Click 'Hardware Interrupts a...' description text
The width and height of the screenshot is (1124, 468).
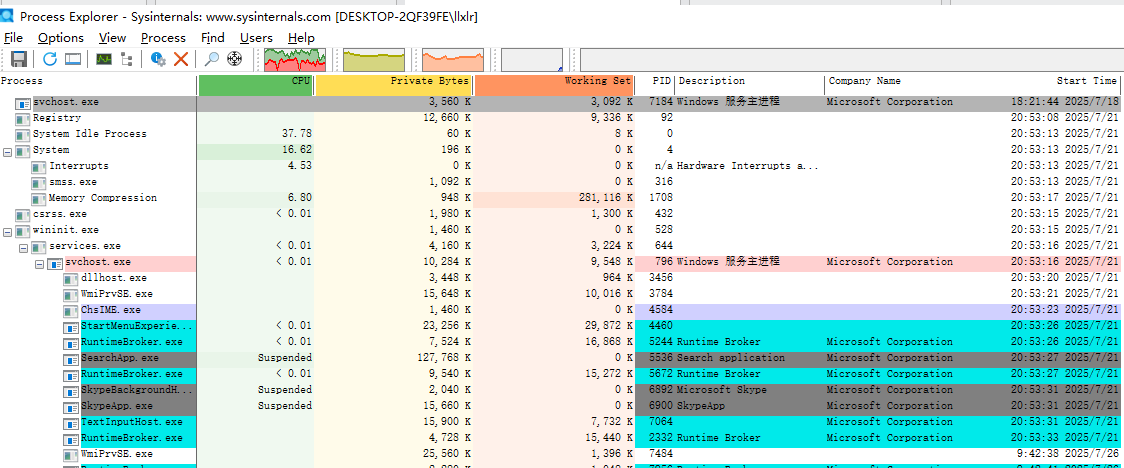click(748, 166)
